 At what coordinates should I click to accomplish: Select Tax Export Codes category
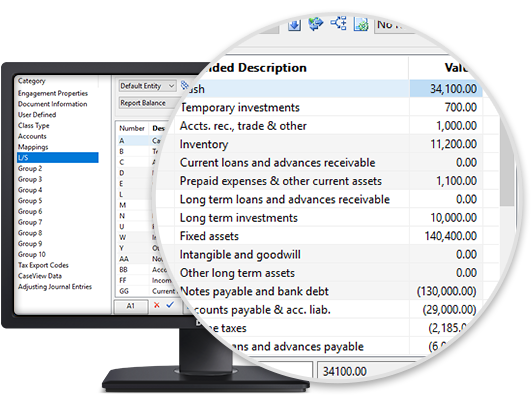(x=43, y=265)
